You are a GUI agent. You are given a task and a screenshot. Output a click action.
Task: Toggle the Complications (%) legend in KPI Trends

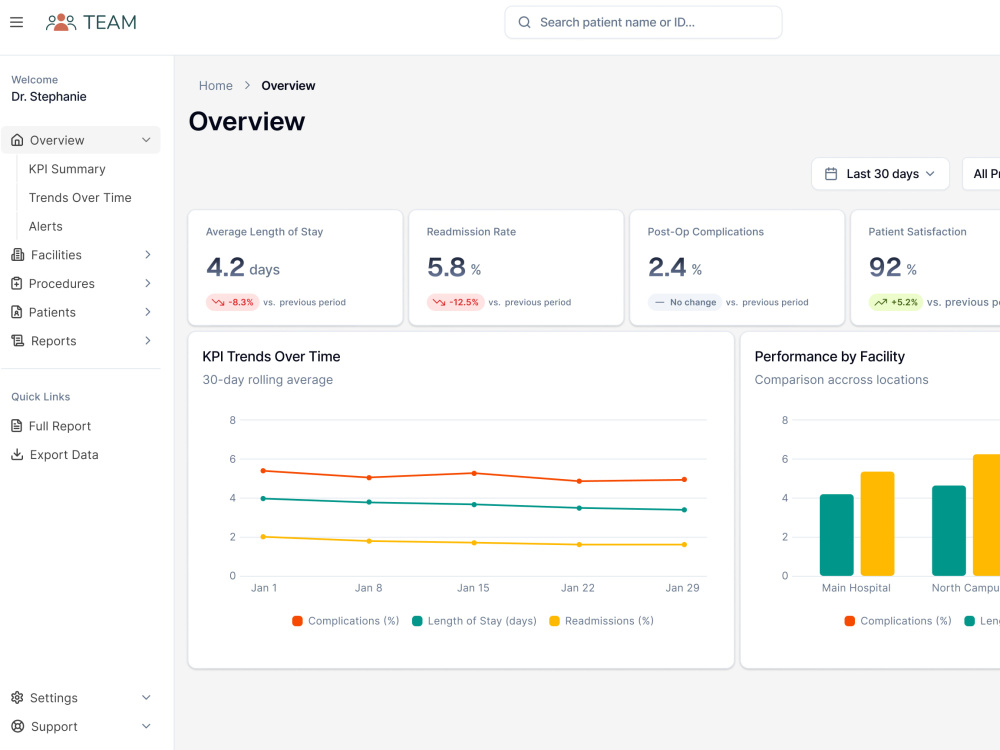[x=346, y=621]
